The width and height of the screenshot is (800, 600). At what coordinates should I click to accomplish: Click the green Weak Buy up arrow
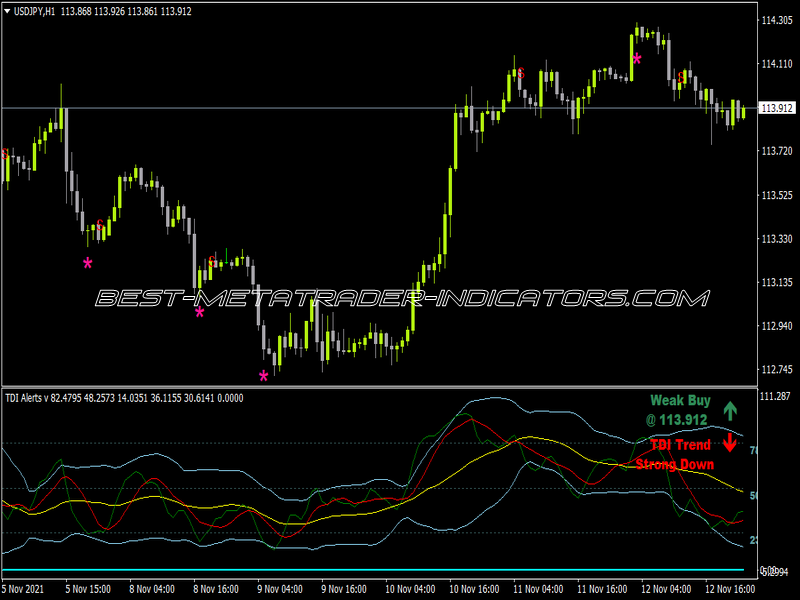click(730, 411)
